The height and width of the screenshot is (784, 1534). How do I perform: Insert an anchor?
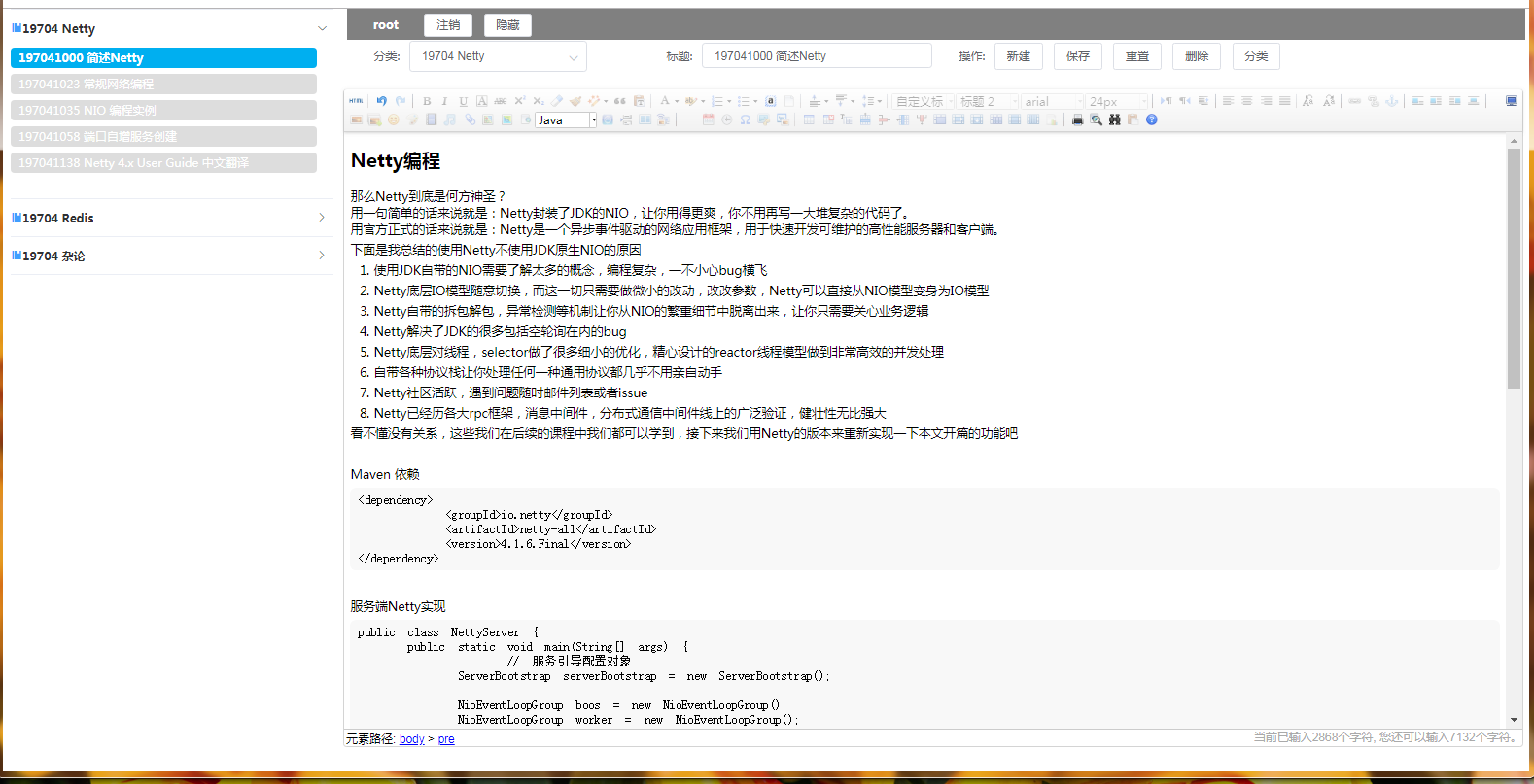pyautogui.click(x=1391, y=101)
